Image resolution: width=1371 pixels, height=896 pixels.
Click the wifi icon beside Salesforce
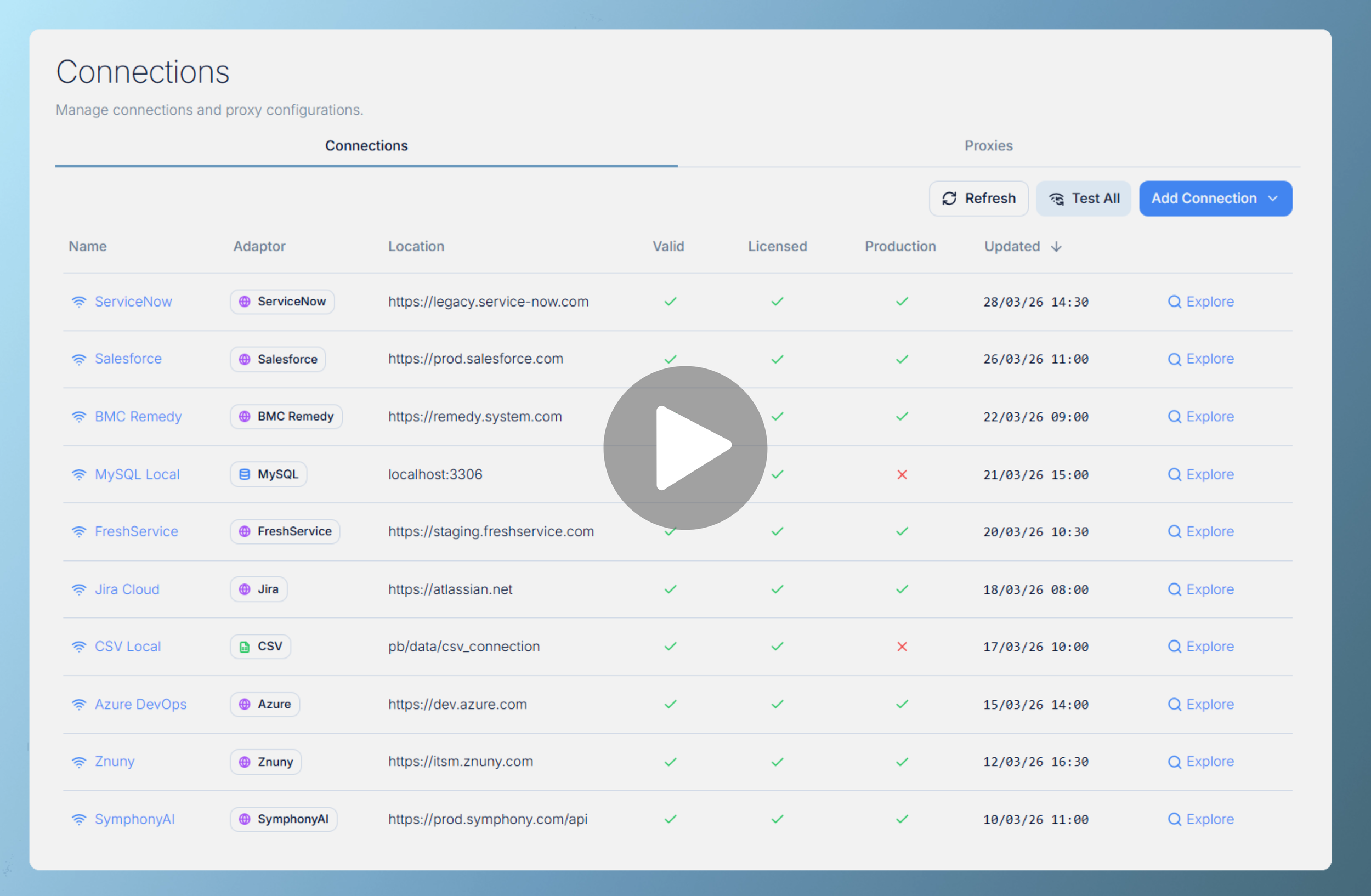pyautogui.click(x=79, y=359)
